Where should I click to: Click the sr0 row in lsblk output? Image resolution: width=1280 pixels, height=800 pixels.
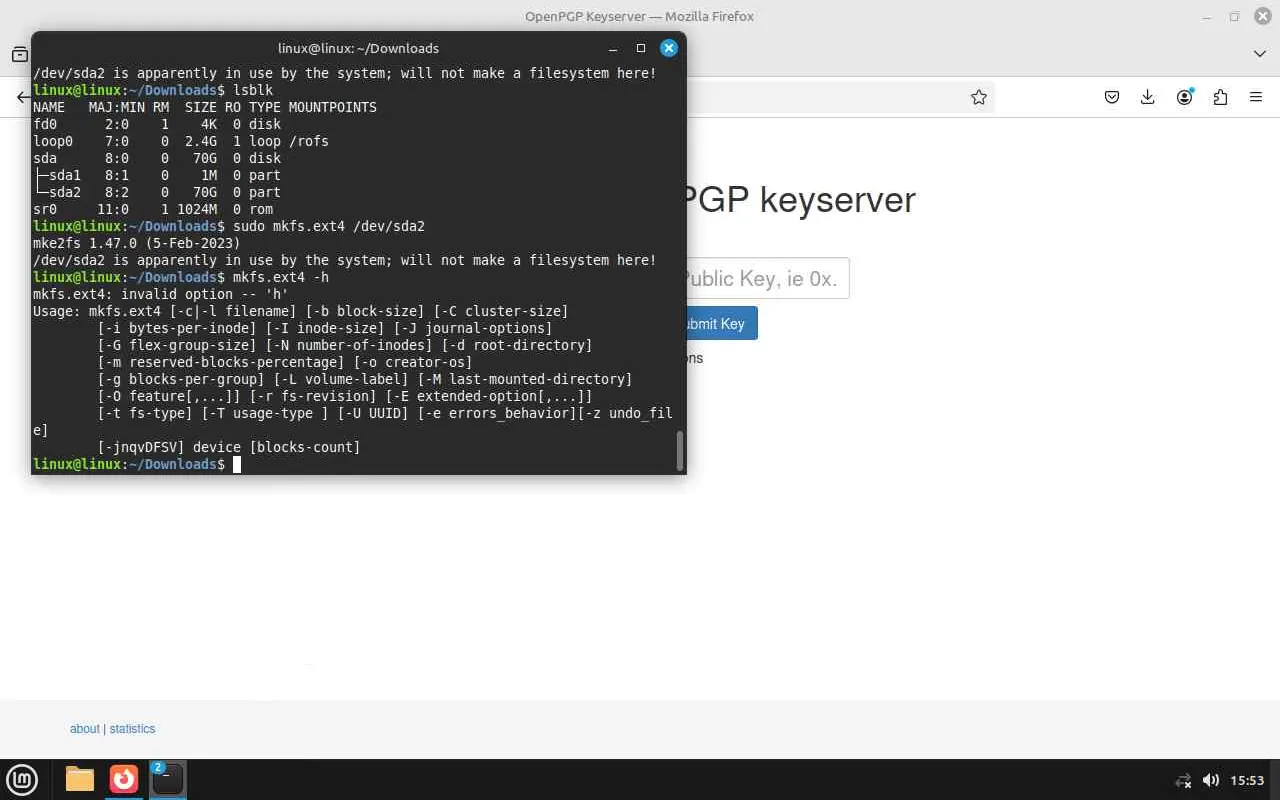pyautogui.click(x=153, y=209)
